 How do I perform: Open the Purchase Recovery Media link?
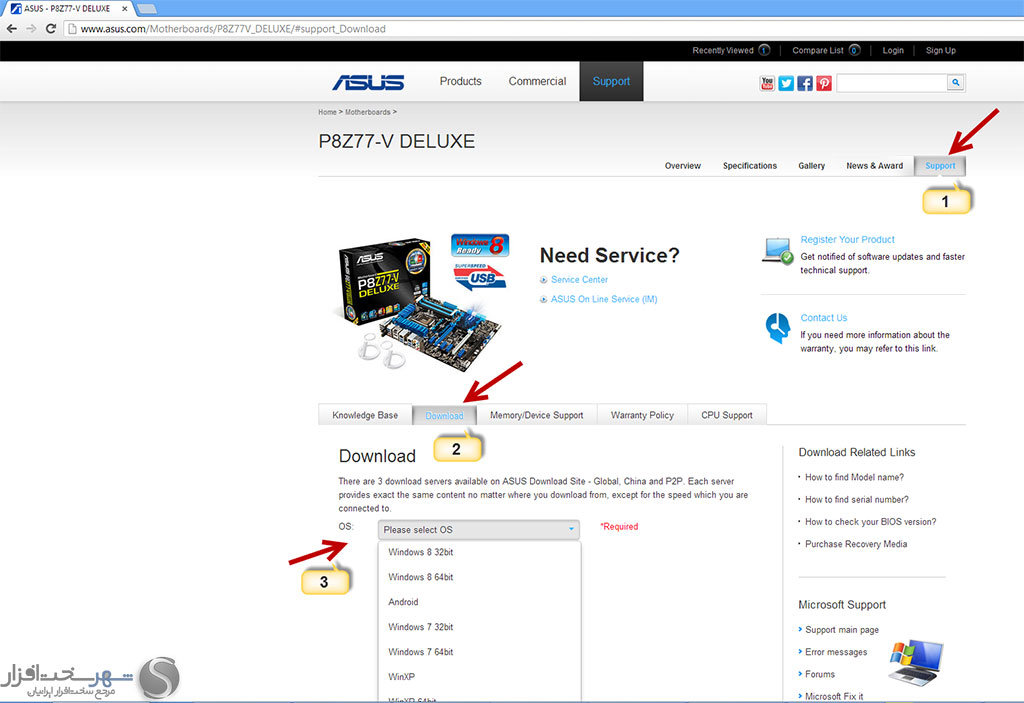(x=856, y=544)
